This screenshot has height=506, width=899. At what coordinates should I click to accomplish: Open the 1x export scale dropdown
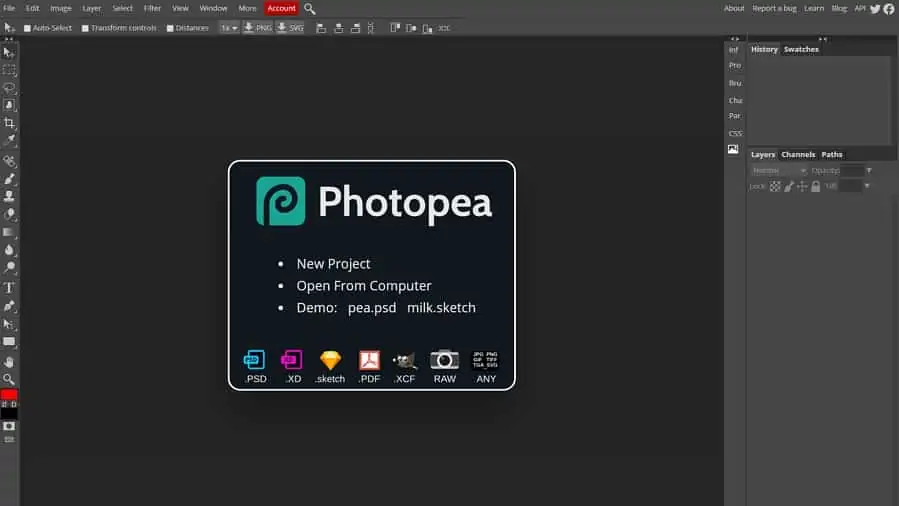click(x=229, y=28)
